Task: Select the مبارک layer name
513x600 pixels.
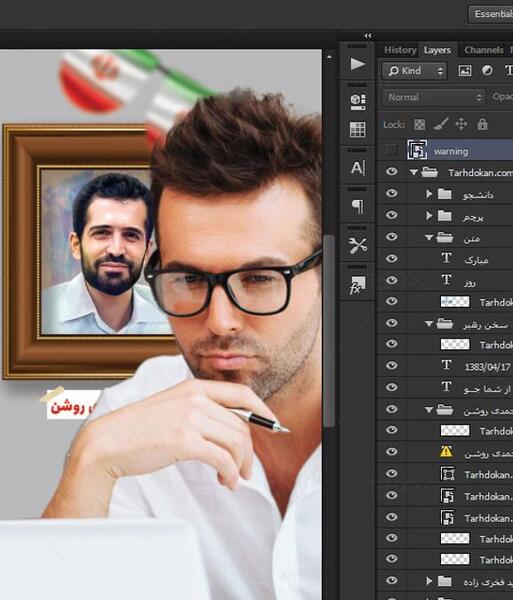Action: click(476, 261)
